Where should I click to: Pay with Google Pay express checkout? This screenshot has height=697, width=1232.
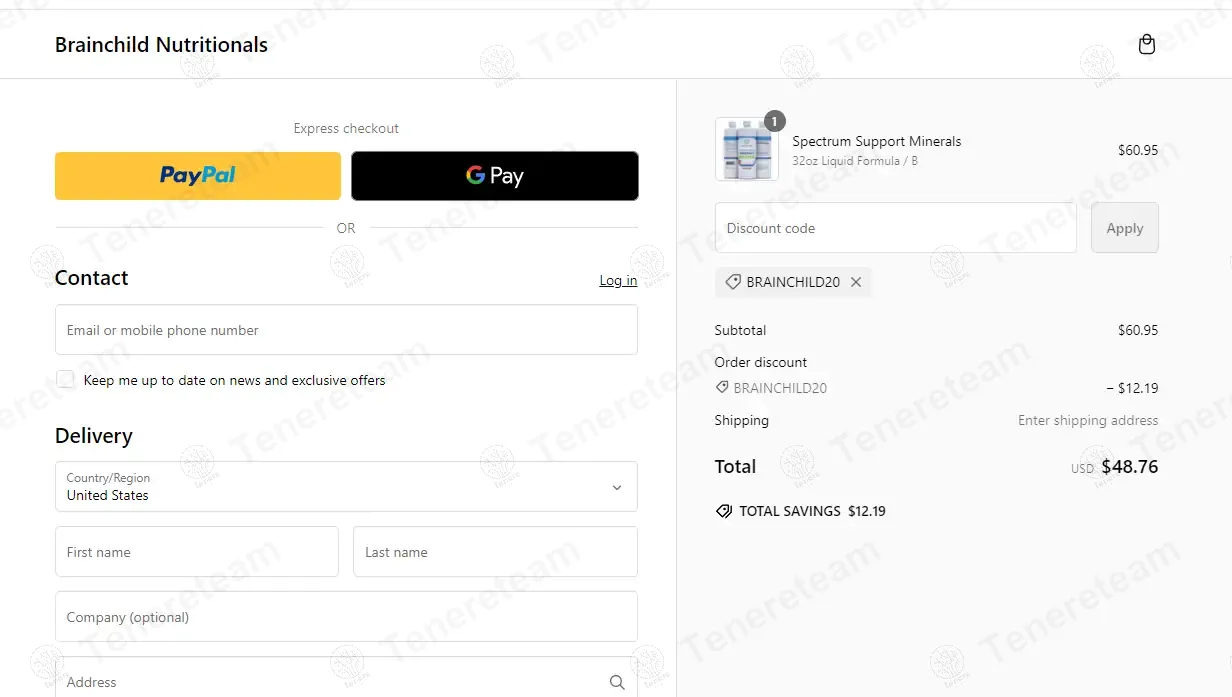495,176
